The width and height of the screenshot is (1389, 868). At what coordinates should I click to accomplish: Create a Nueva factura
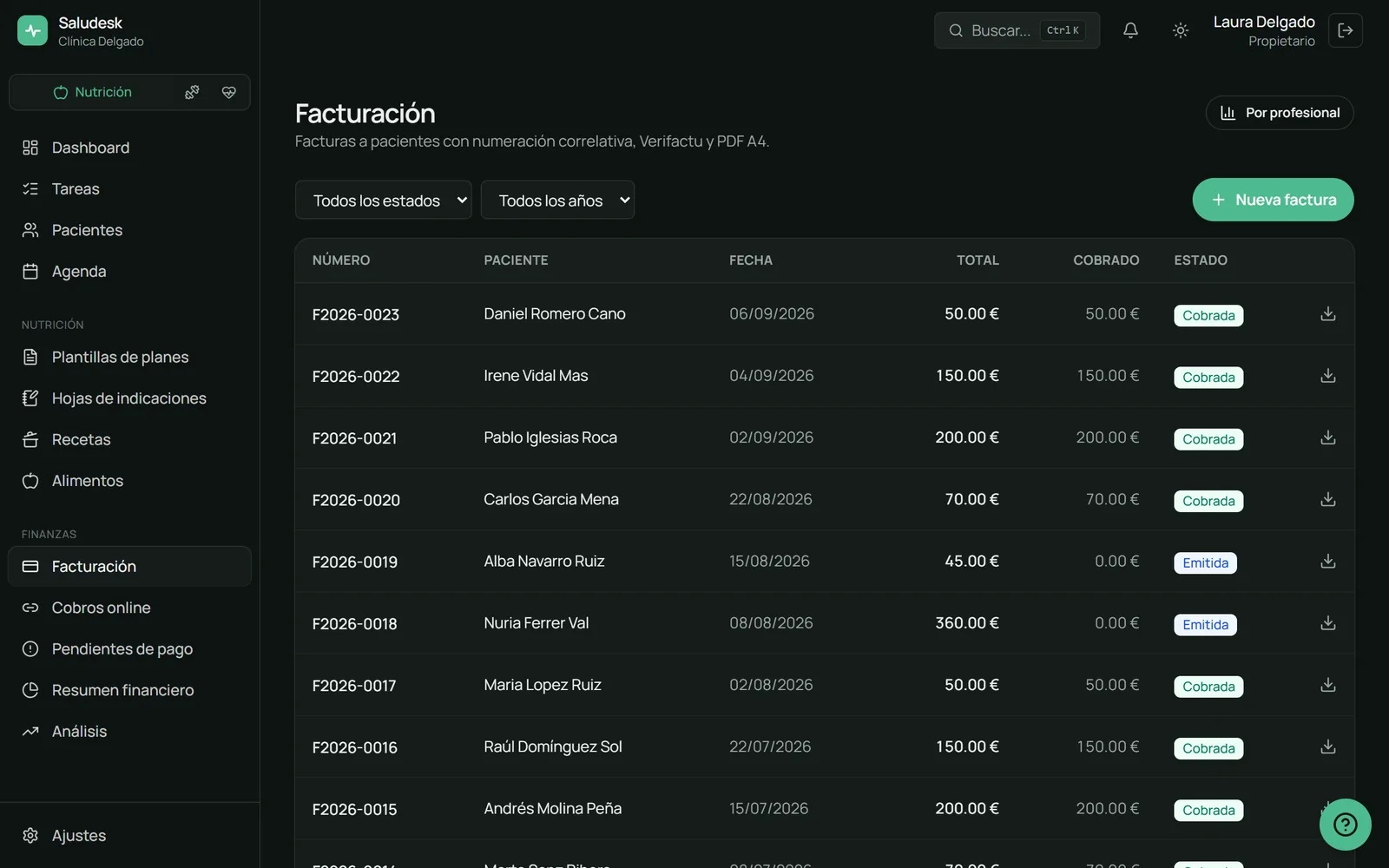[x=1273, y=200]
